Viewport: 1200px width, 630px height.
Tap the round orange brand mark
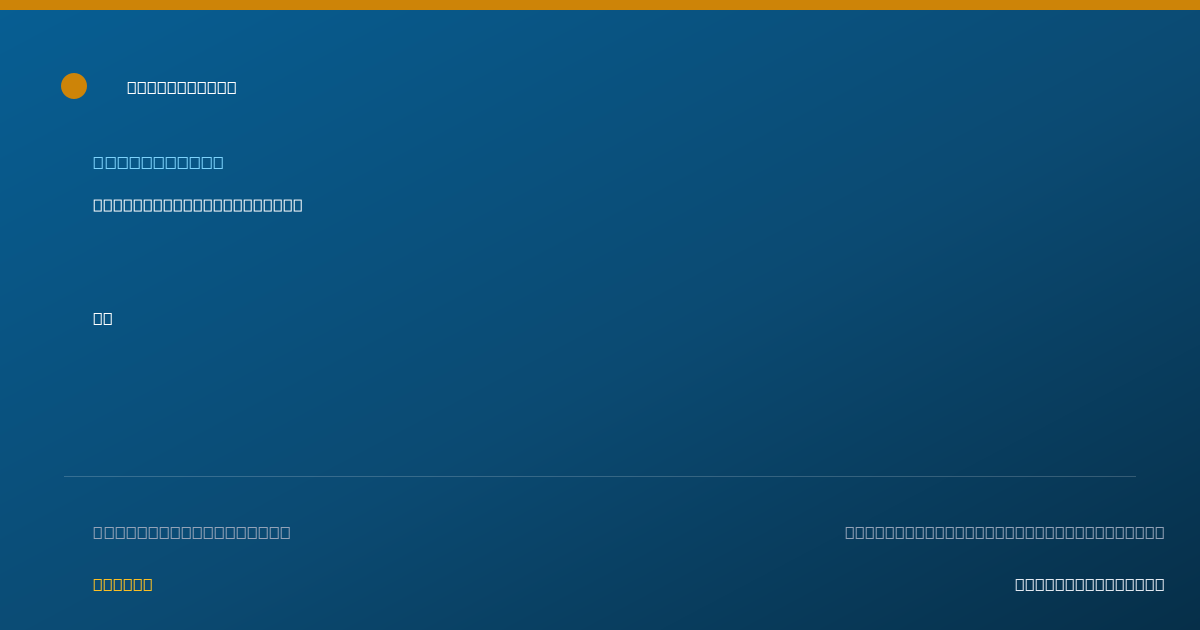74,86
